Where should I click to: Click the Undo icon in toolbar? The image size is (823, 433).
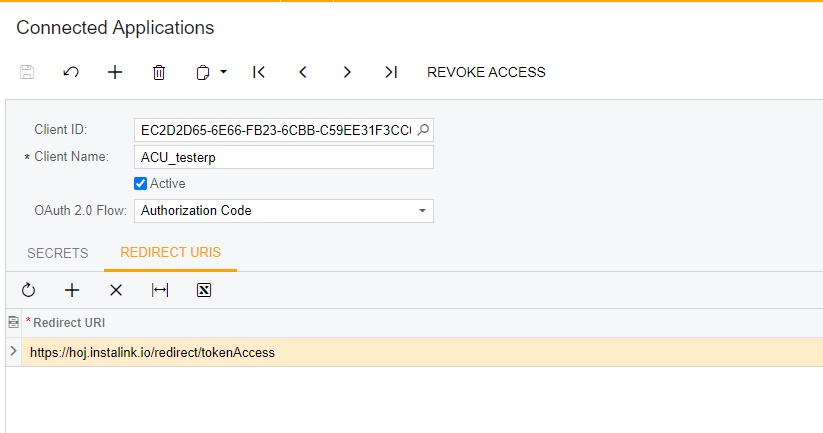coord(71,72)
